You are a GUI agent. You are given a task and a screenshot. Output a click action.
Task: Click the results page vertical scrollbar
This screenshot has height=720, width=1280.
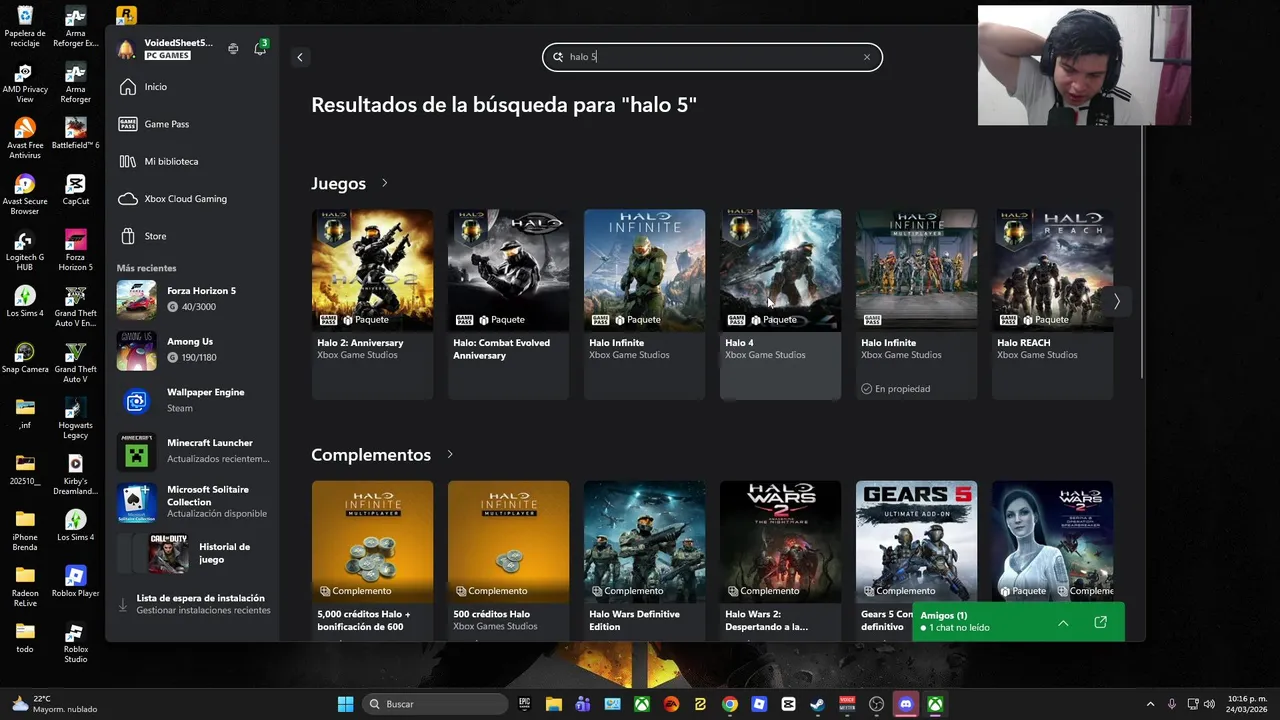coord(1142,251)
